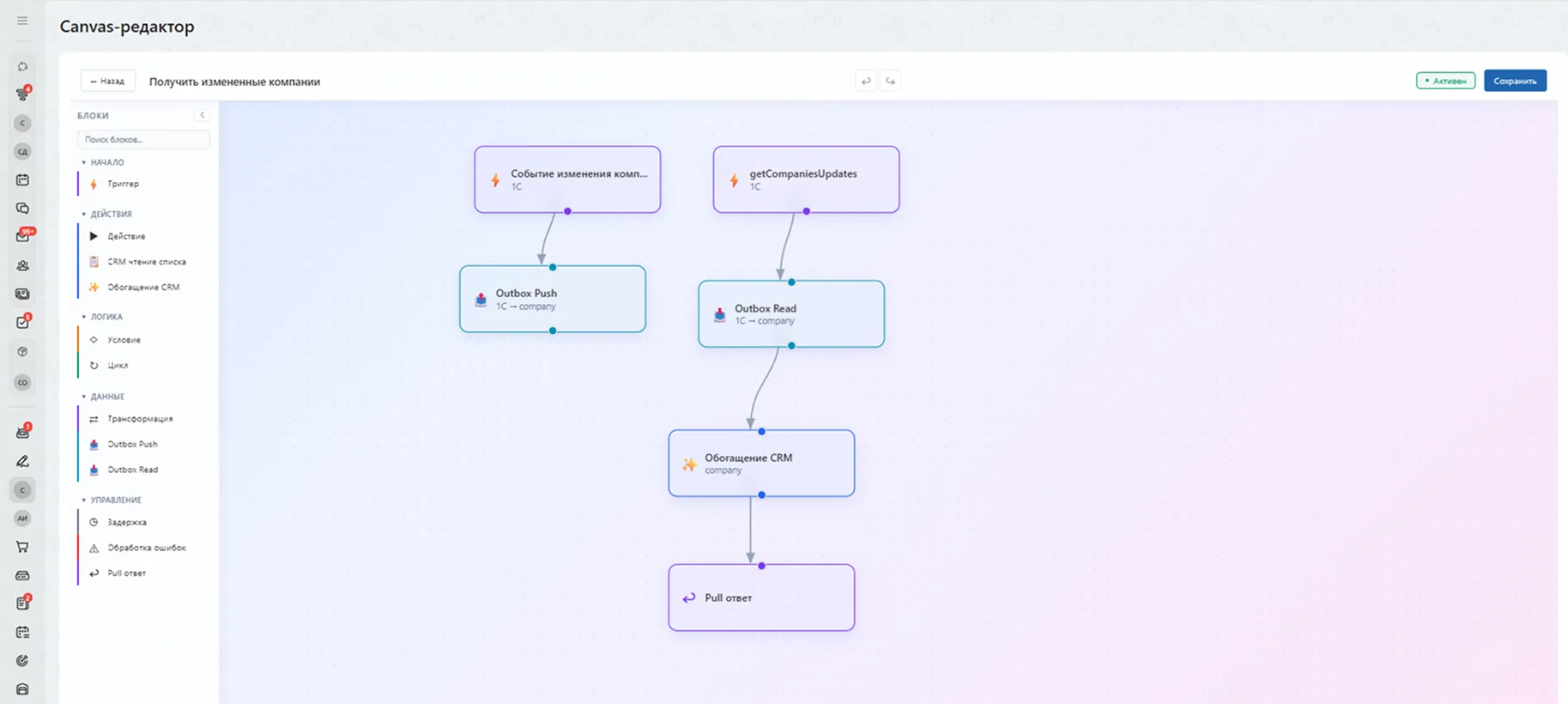The width and height of the screenshot is (1568, 704).
Task: Click the Сохранить save button
Action: click(1515, 81)
